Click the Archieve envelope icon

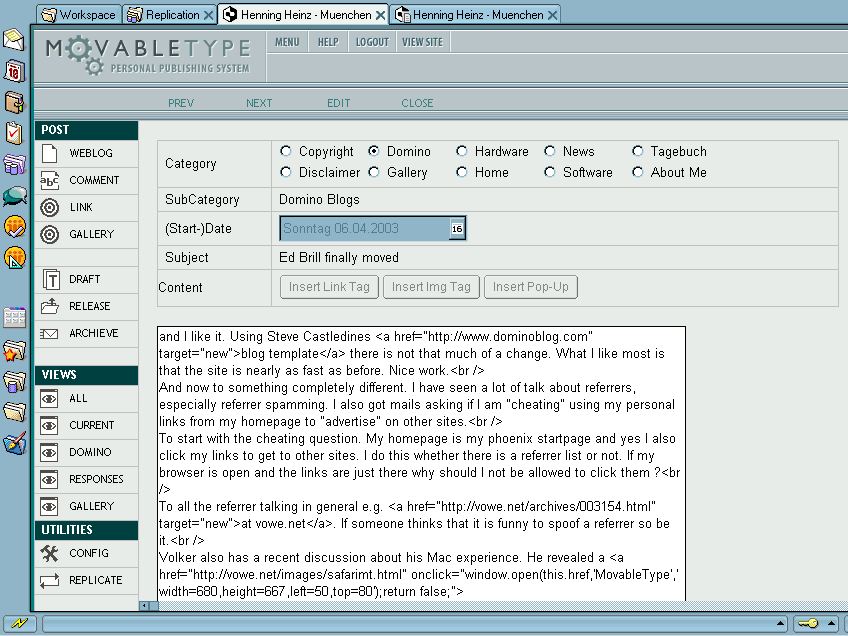point(49,334)
